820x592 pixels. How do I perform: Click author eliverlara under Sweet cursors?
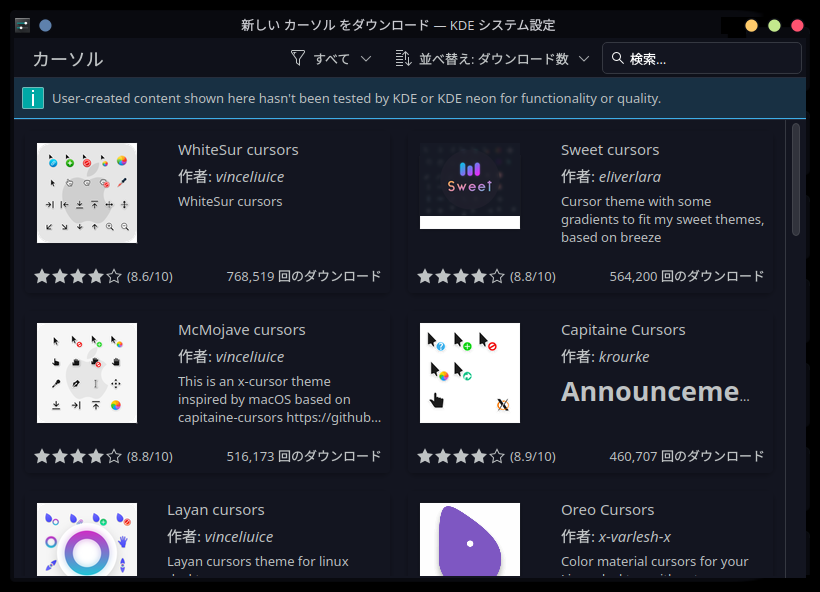pos(630,177)
